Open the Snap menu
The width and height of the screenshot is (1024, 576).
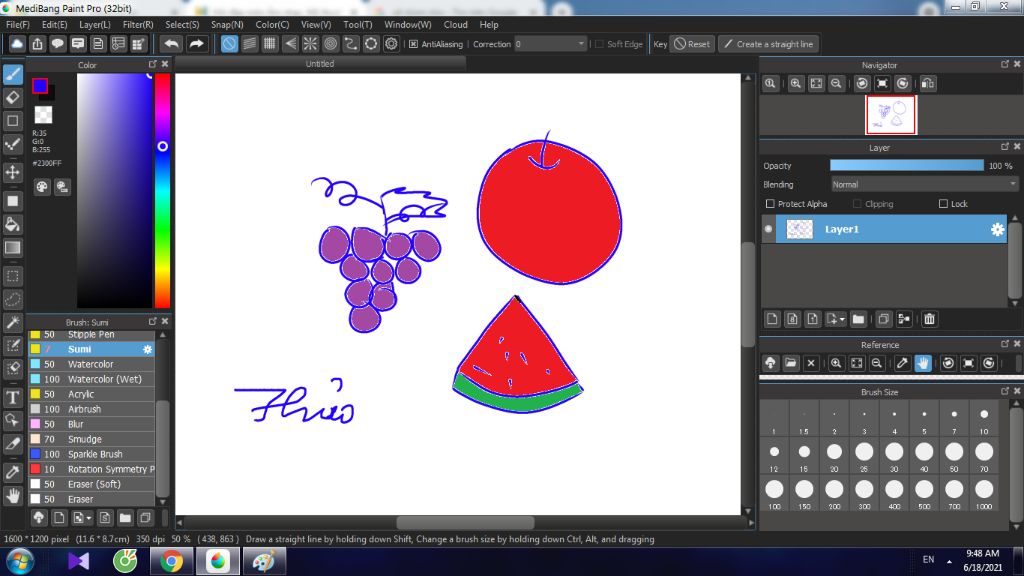tap(227, 24)
